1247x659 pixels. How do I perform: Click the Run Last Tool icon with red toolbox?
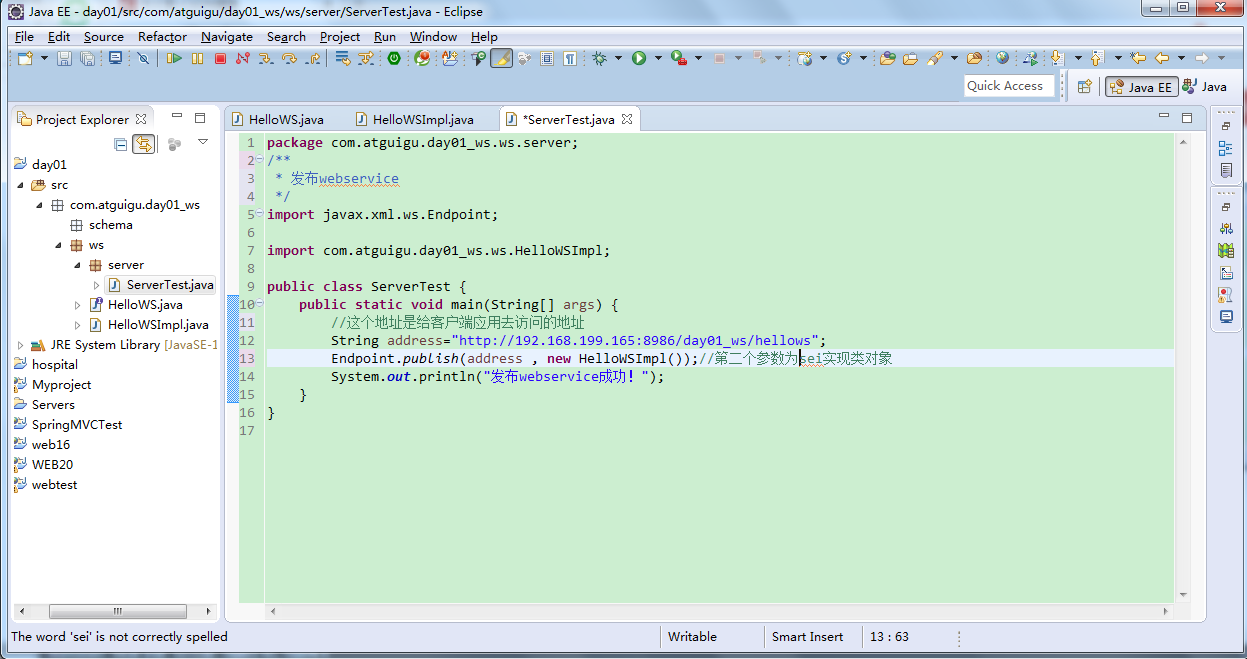coord(678,58)
